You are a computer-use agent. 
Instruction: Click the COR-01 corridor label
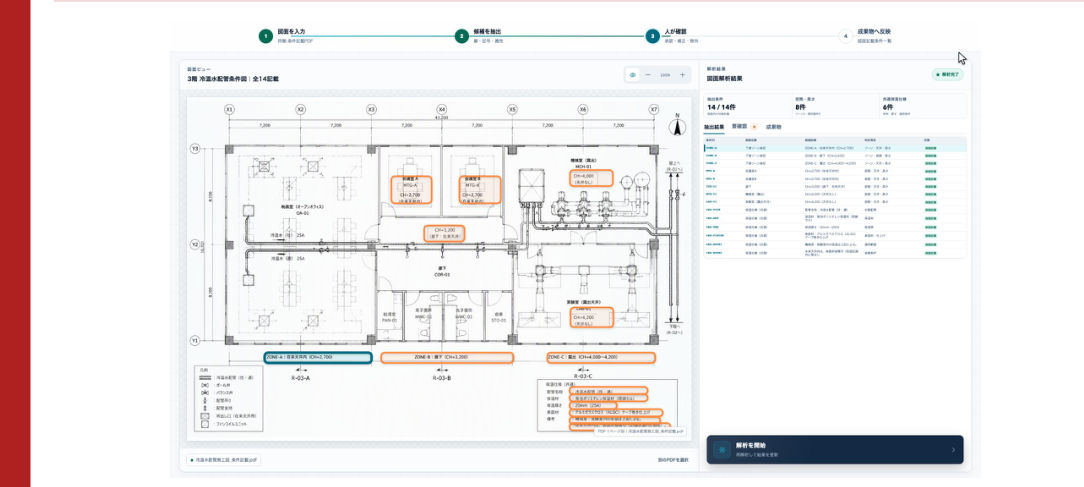pos(442,274)
